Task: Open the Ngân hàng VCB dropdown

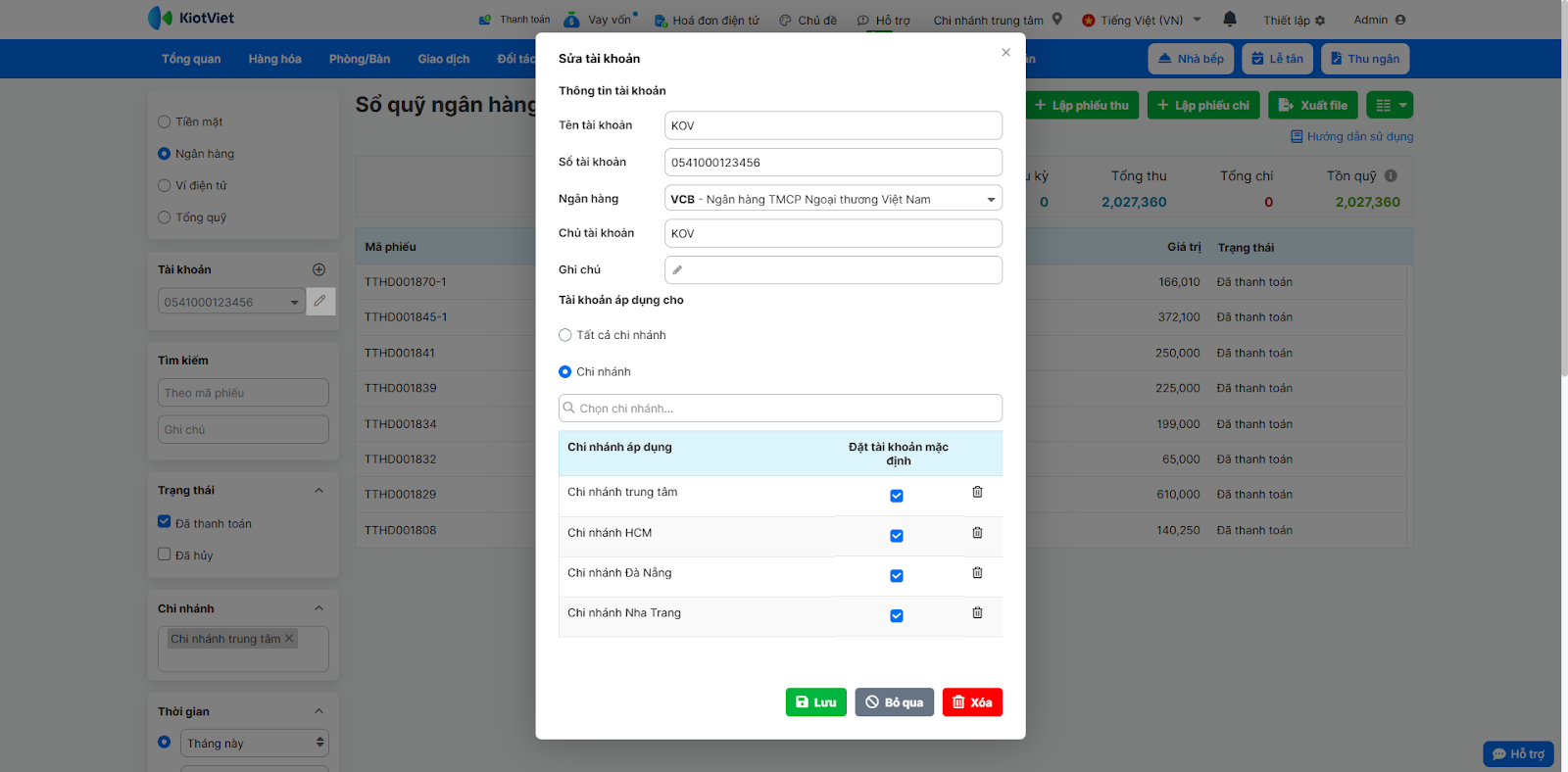Action: click(x=833, y=199)
